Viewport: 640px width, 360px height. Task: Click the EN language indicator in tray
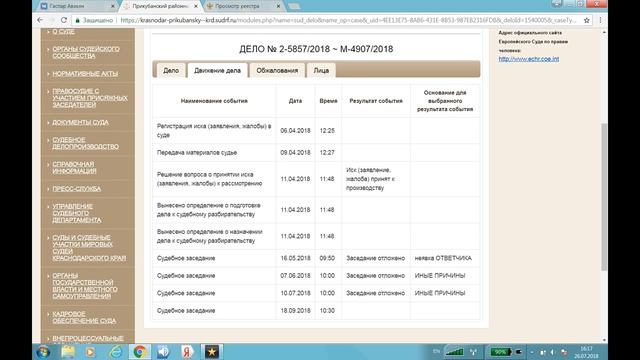tap(436, 351)
